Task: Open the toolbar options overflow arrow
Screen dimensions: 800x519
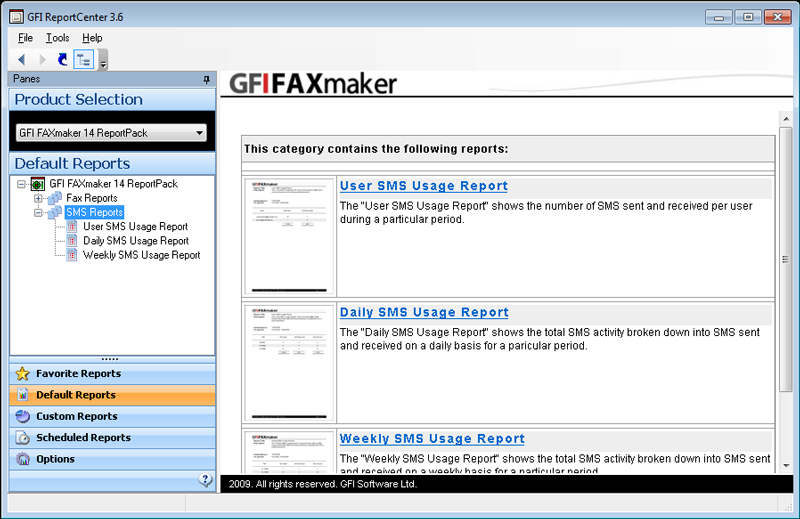Action: pyautogui.click(x=103, y=60)
